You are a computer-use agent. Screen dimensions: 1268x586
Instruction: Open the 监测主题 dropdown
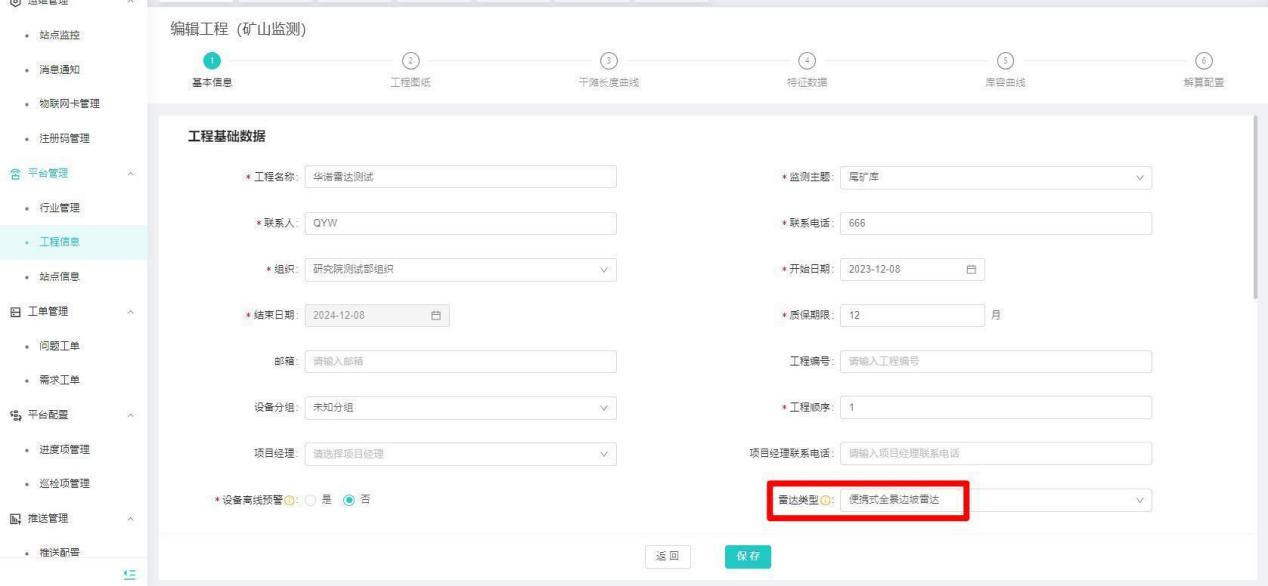pyautogui.click(x=995, y=178)
